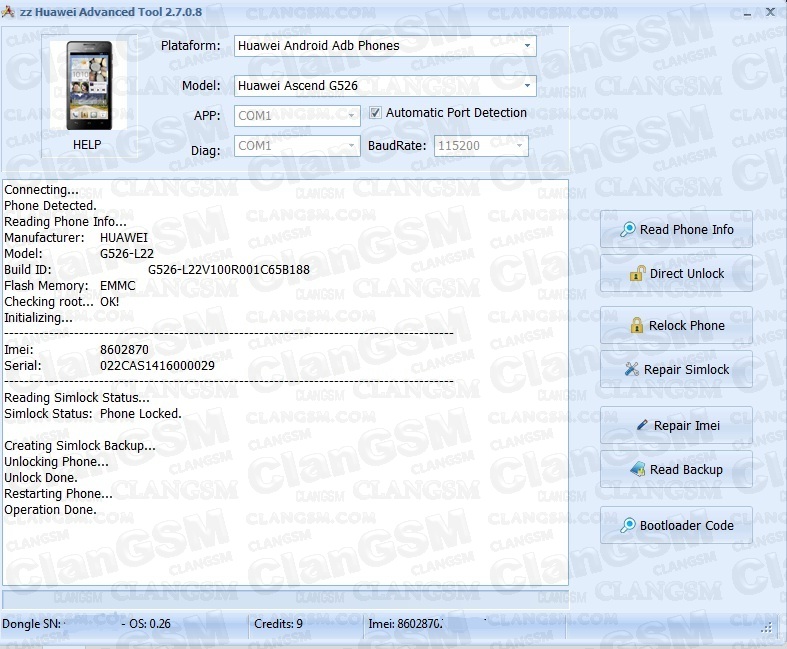The width and height of the screenshot is (787, 649).
Task: Click the Read Phone Info button
Action: (x=676, y=229)
